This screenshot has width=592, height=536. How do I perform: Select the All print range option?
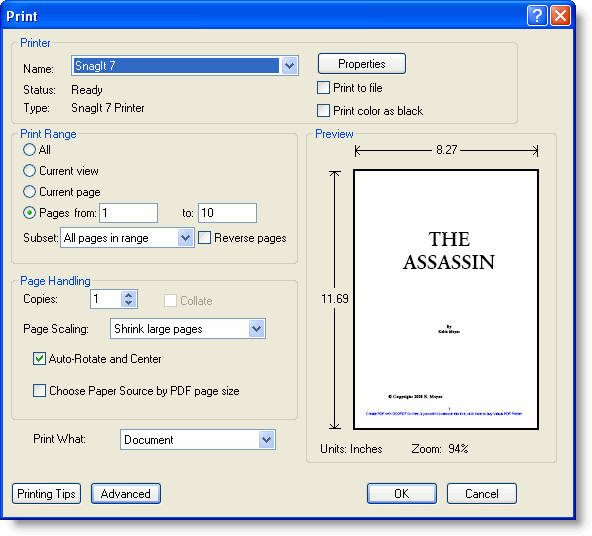point(29,150)
